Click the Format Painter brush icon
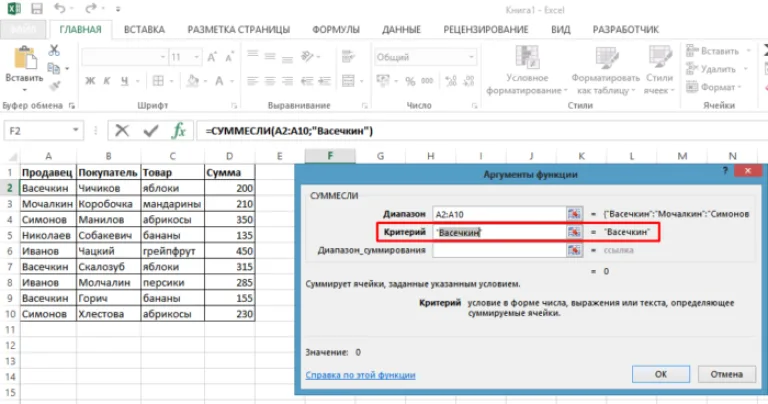Image resolution: width=768 pixels, height=404 pixels. pyautogui.click(x=54, y=86)
